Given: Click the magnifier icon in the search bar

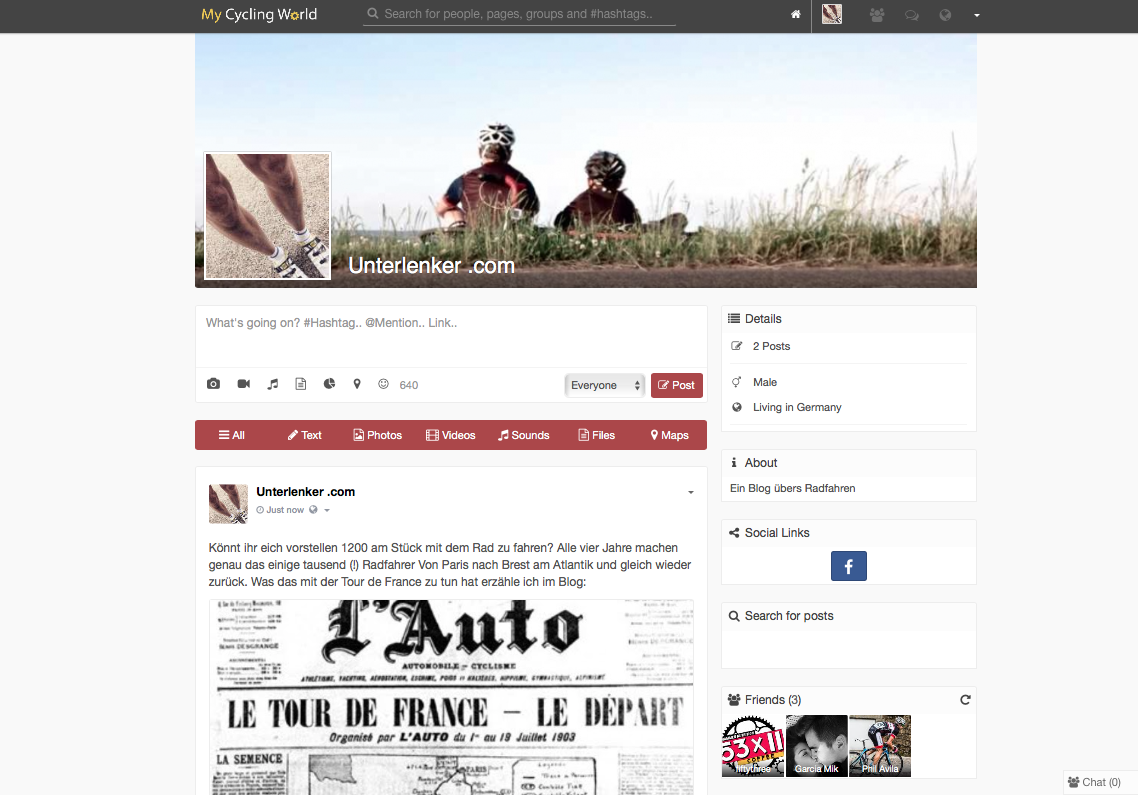Looking at the screenshot, I should tap(372, 13).
